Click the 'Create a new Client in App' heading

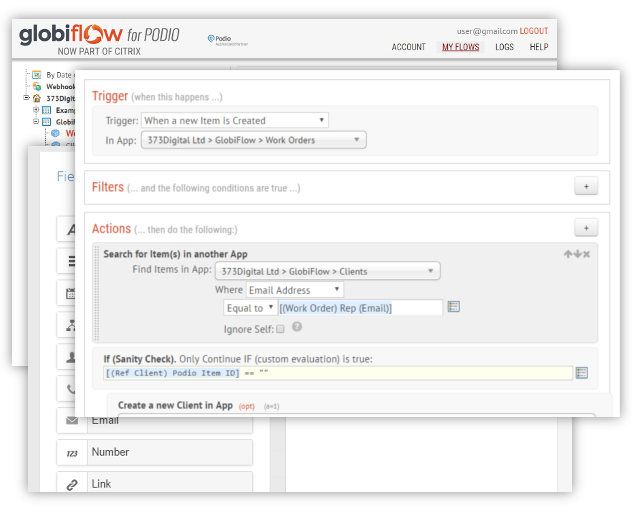pyautogui.click(x=175, y=405)
